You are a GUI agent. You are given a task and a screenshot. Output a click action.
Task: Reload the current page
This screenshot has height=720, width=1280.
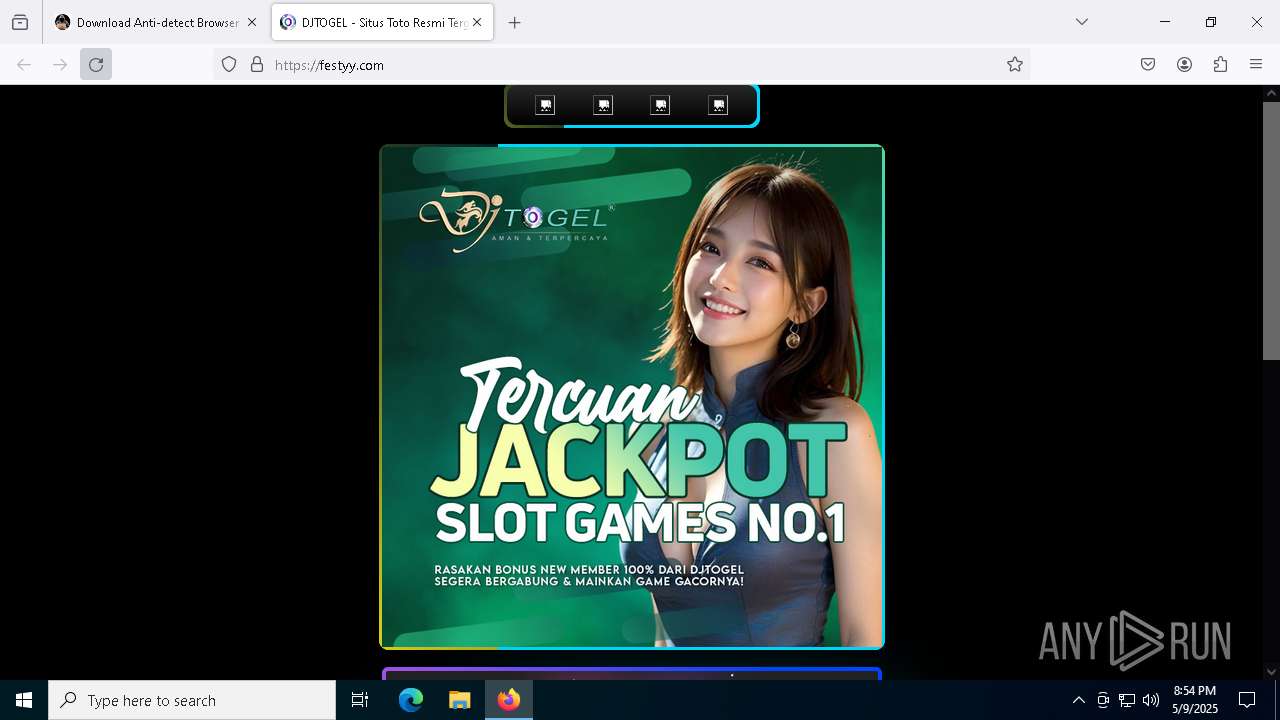tap(96, 65)
